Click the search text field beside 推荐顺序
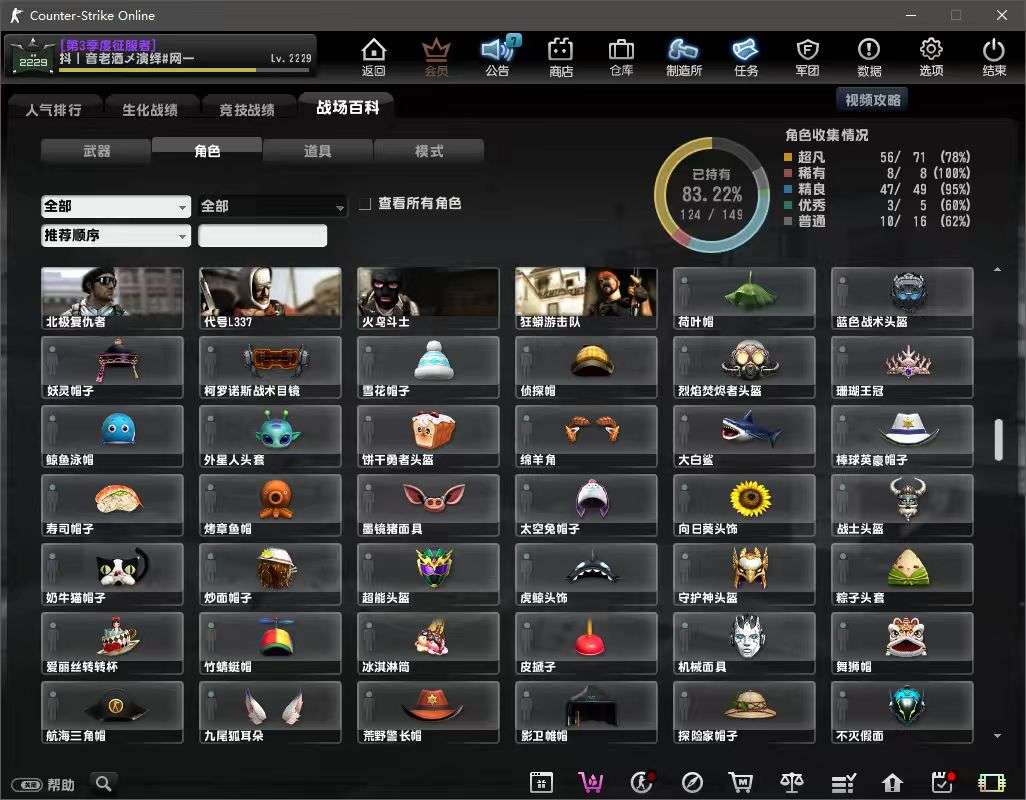1026x800 pixels. point(262,235)
